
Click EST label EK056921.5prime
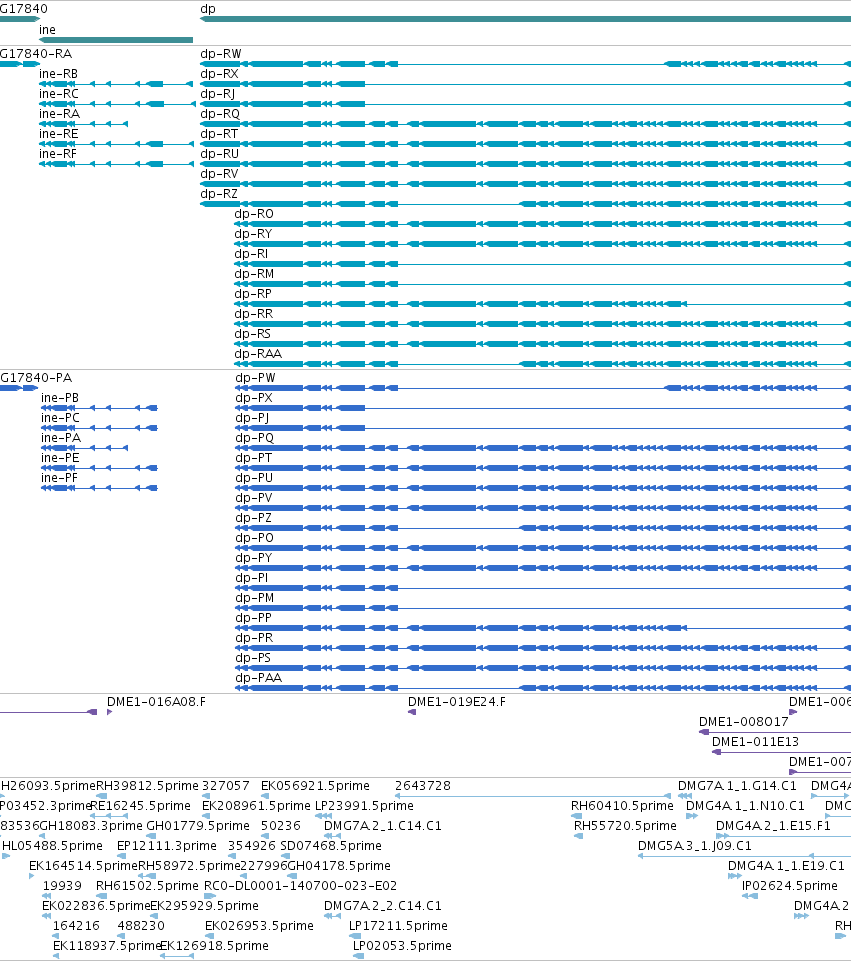point(316,786)
